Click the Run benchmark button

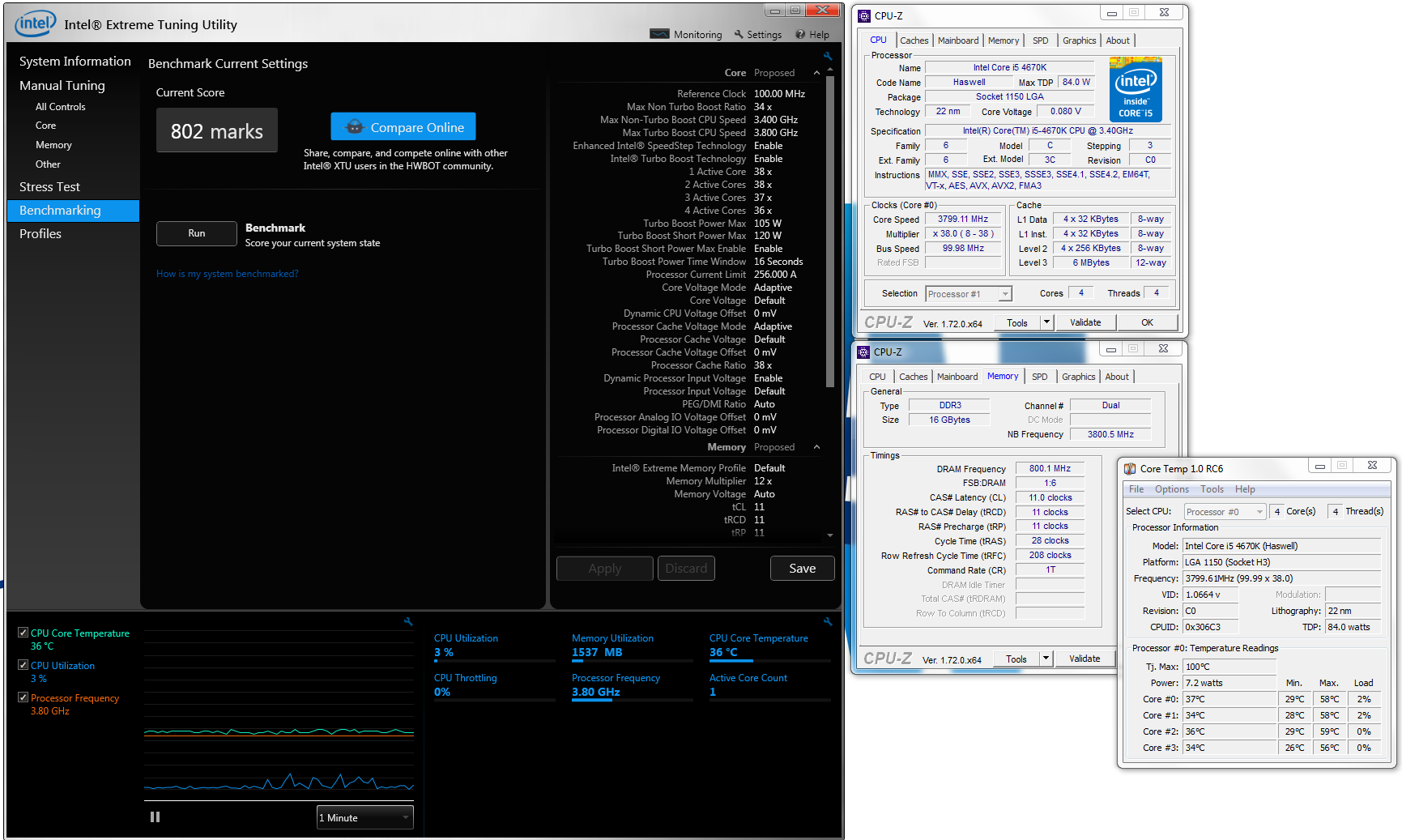coord(197,233)
